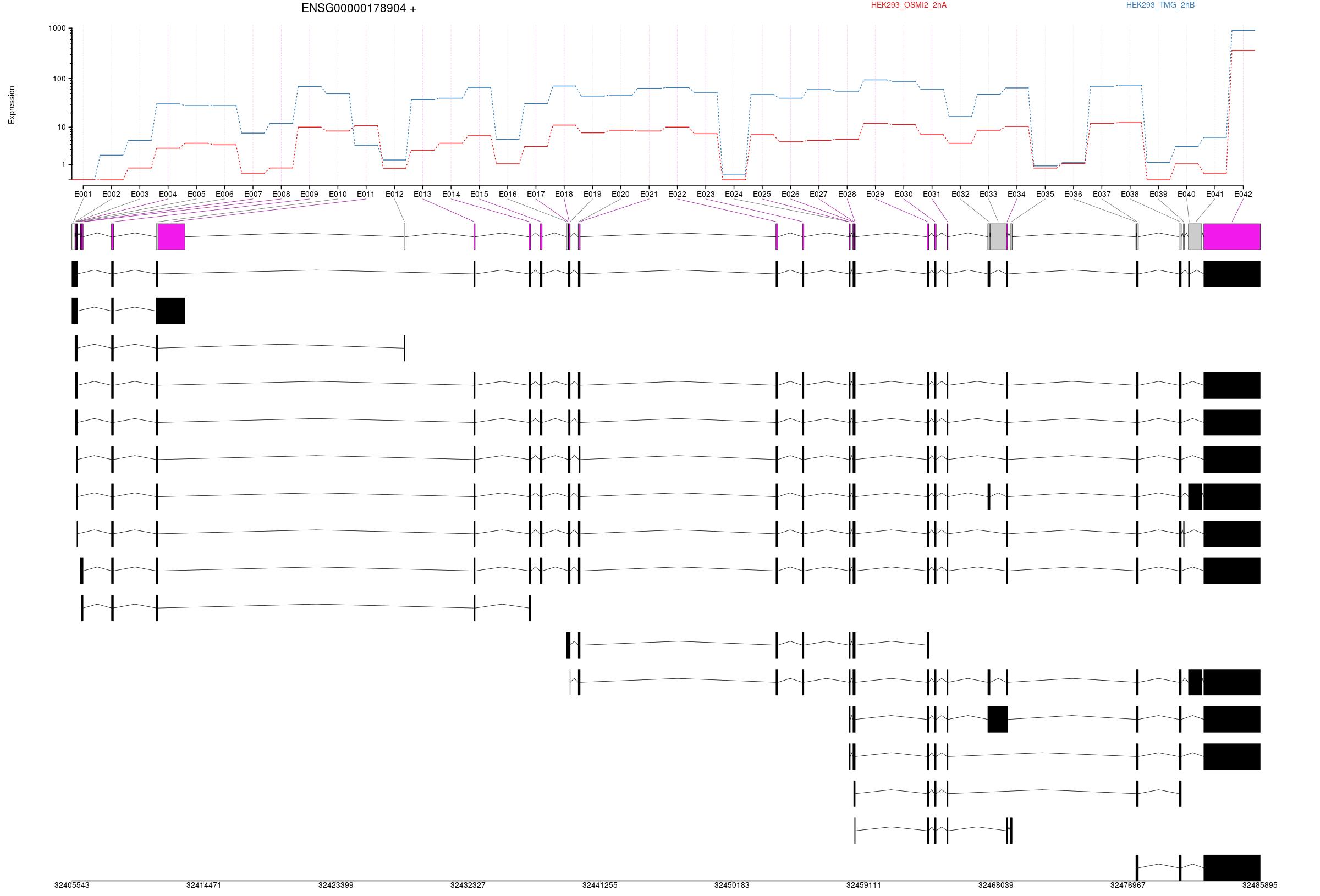Click exon label E016

pyautogui.click(x=507, y=194)
